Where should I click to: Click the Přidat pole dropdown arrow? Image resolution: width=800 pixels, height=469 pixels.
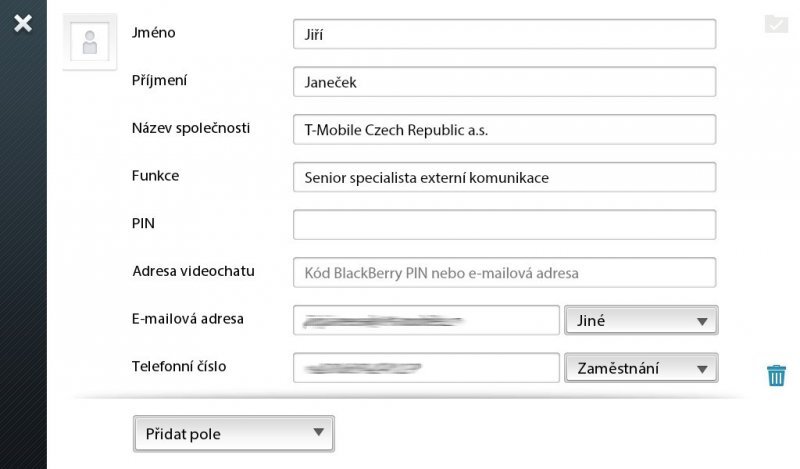[318, 432]
